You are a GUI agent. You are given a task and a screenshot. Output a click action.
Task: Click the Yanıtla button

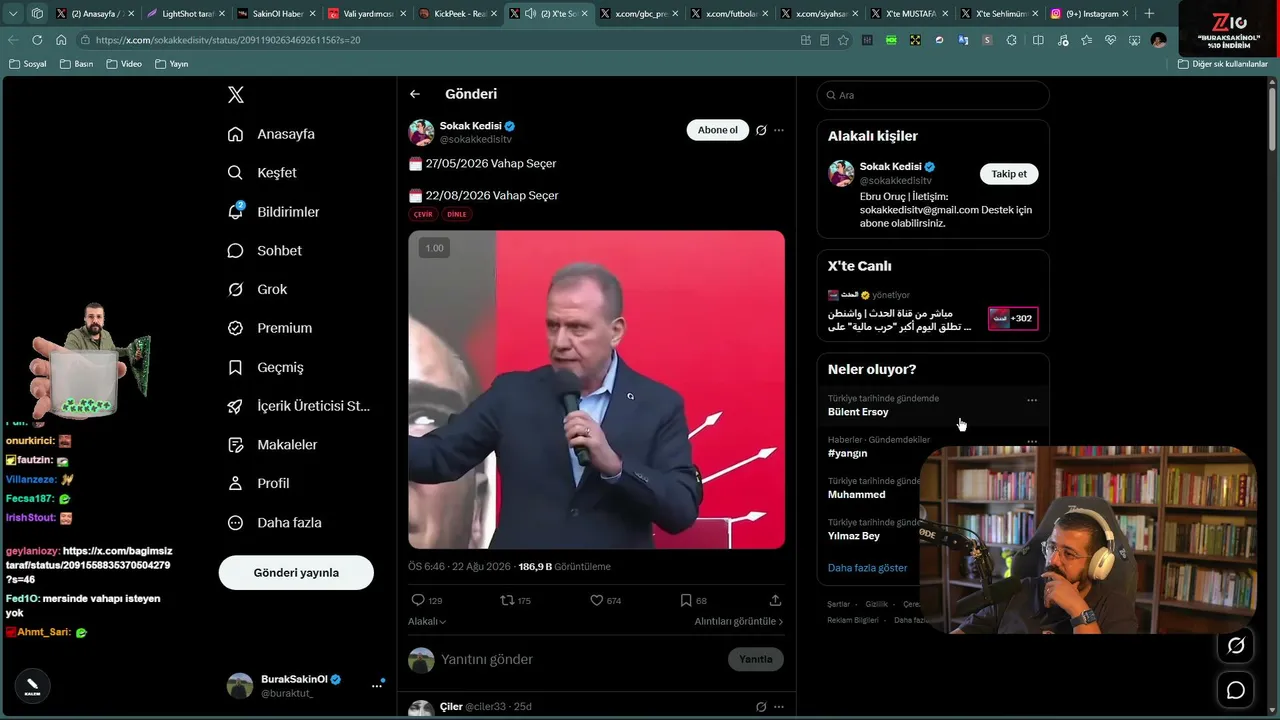coord(756,659)
